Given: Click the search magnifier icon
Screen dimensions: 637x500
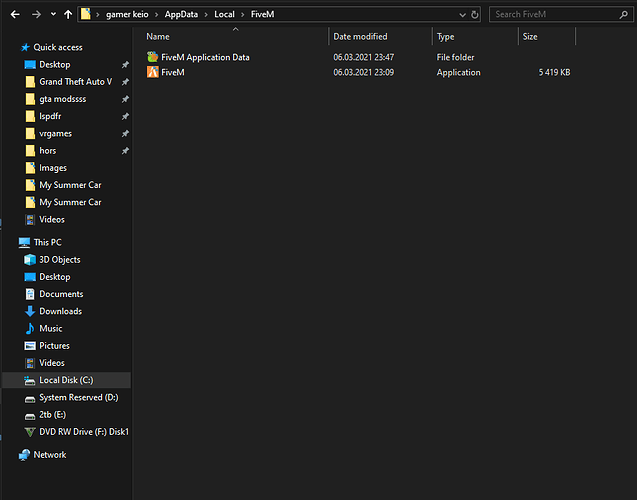Looking at the screenshot, I should click(624, 15).
